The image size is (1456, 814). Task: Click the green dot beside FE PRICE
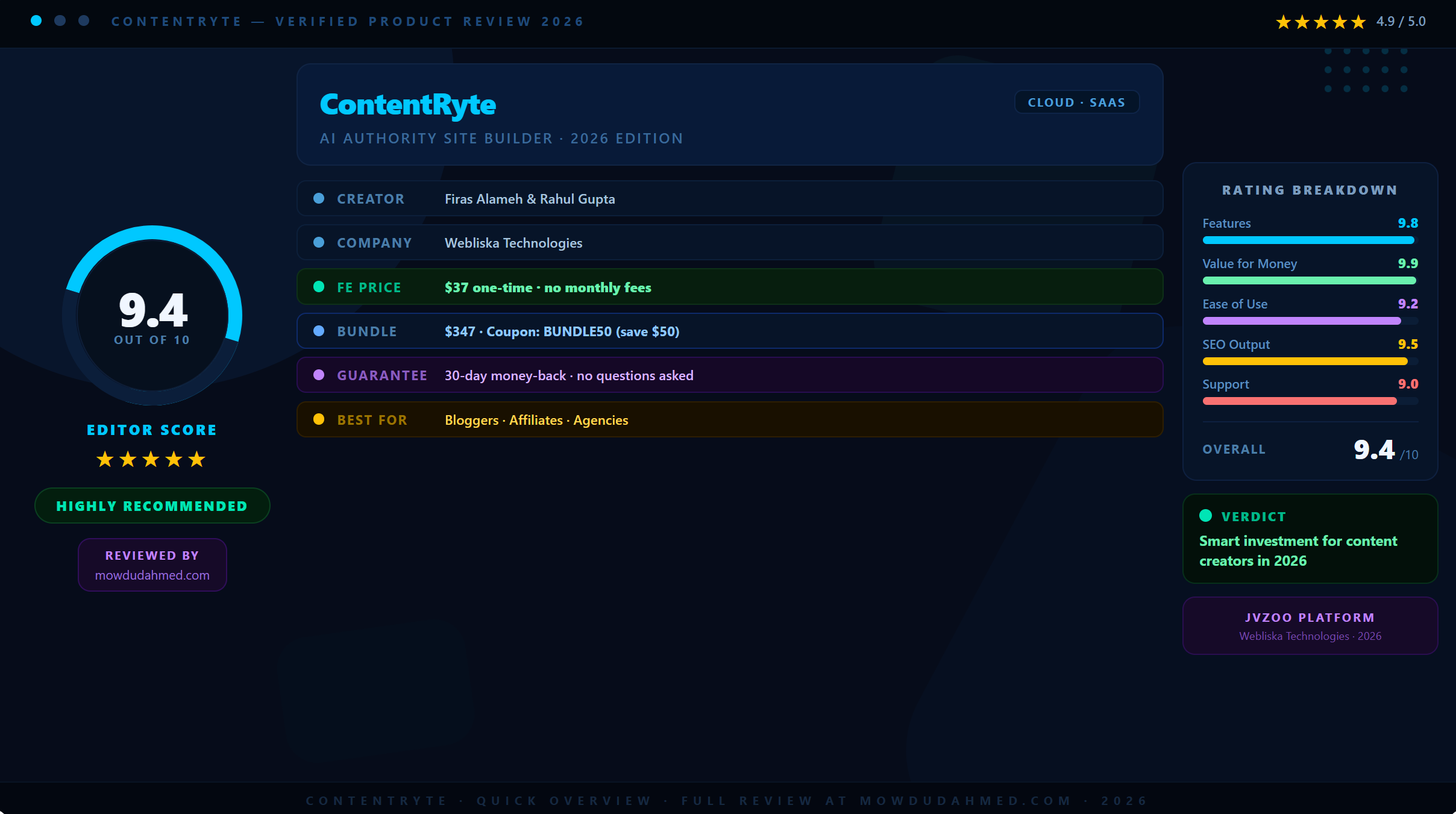pos(319,287)
